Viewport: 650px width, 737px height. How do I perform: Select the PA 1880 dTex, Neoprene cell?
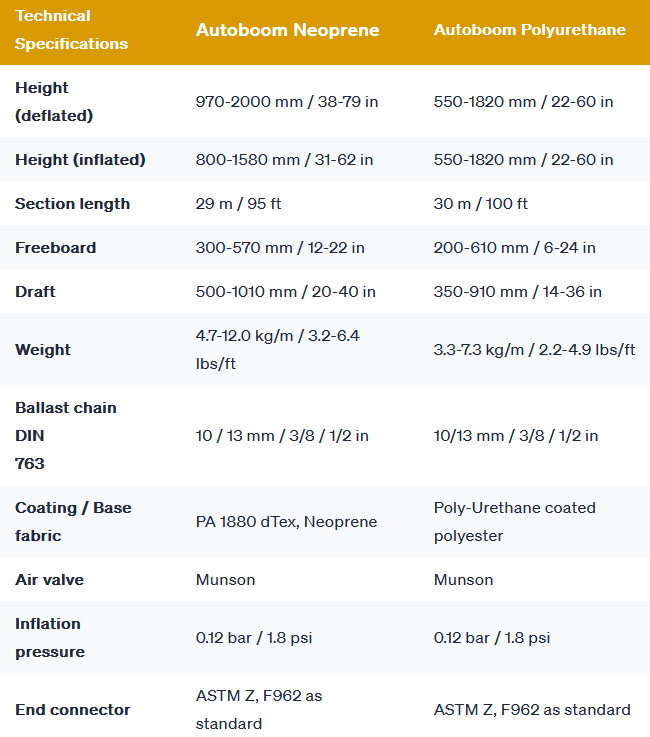point(286,522)
